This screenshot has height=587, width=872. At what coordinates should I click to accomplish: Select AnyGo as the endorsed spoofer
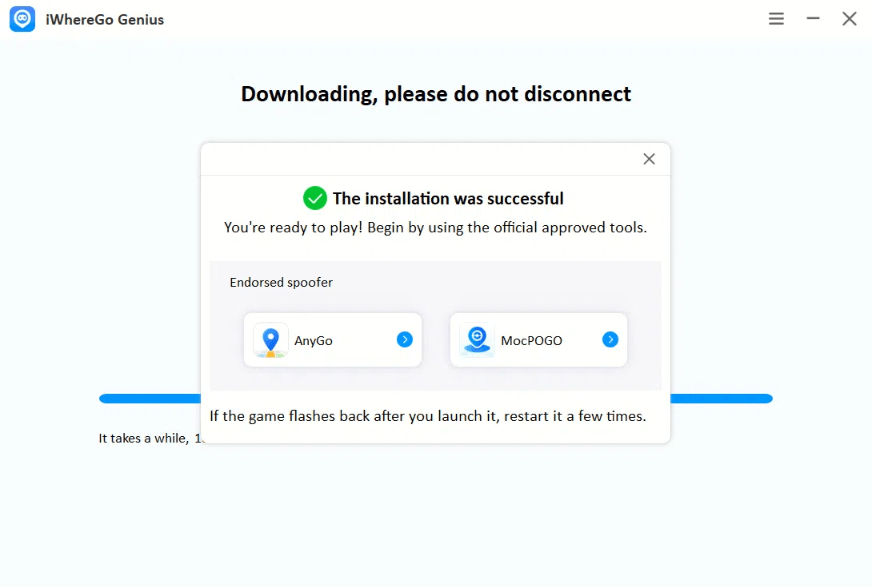click(x=332, y=339)
